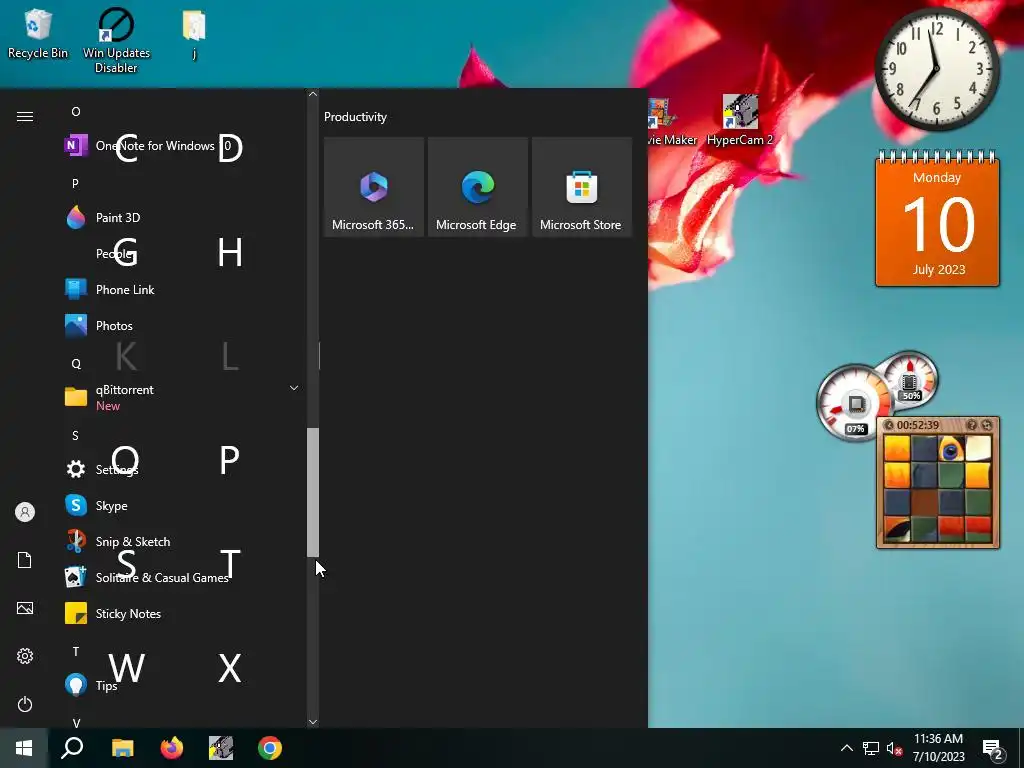1024x768 pixels.
Task: Open the Documents shortcut in Start sidebar
Action: pyautogui.click(x=25, y=560)
